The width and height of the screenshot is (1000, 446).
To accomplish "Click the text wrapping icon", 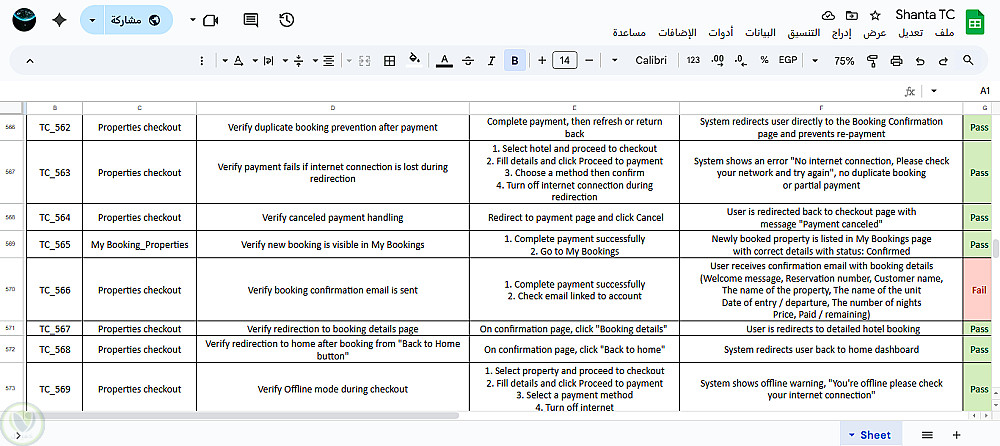I will click(268, 61).
